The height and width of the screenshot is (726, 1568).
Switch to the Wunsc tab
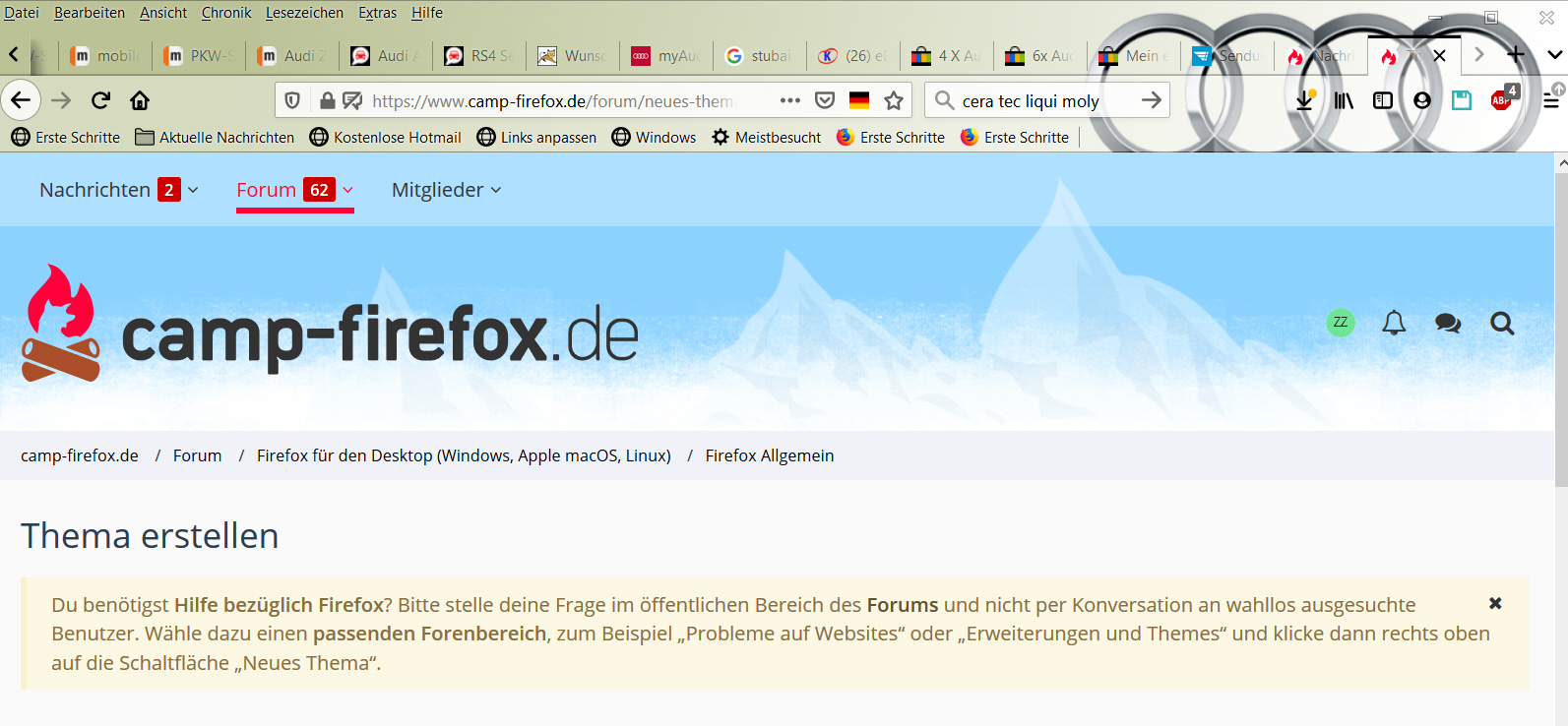pyautogui.click(x=573, y=56)
